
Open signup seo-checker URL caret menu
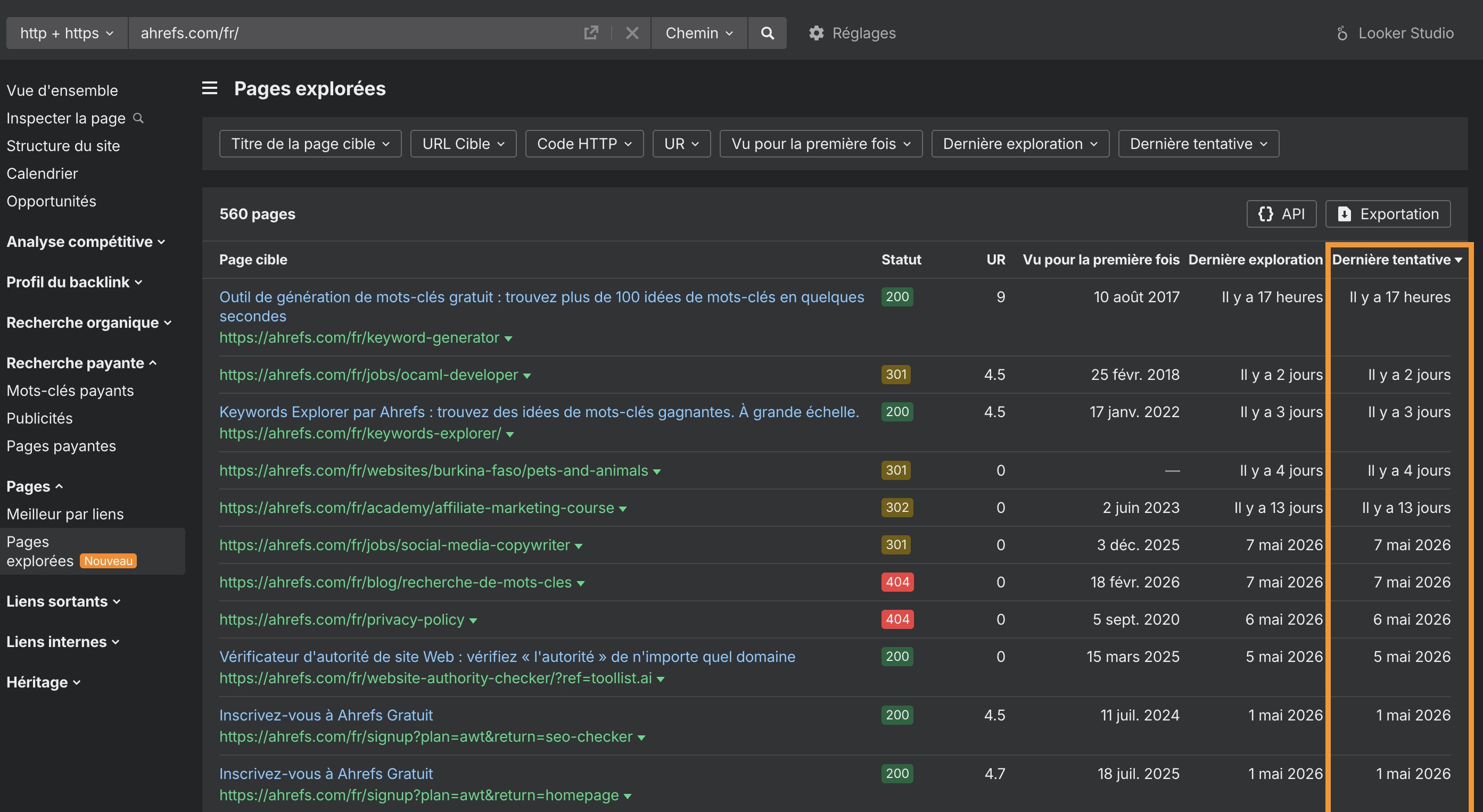(x=641, y=738)
